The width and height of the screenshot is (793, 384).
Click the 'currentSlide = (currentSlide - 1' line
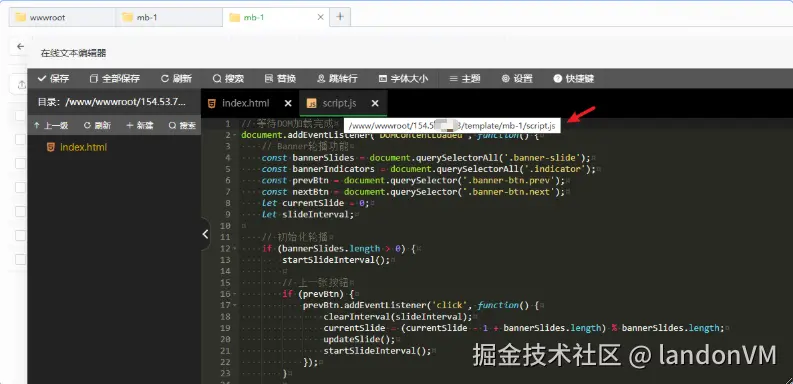(524, 328)
